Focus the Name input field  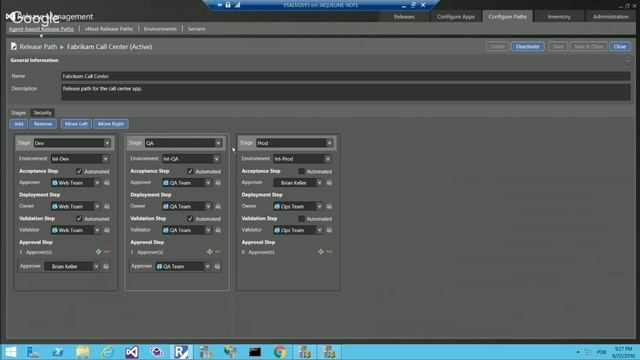coord(346,76)
